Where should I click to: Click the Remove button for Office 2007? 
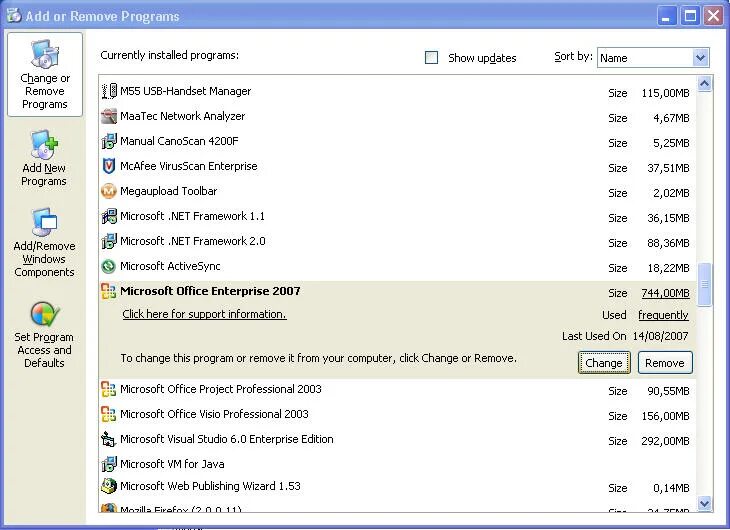tap(665, 363)
